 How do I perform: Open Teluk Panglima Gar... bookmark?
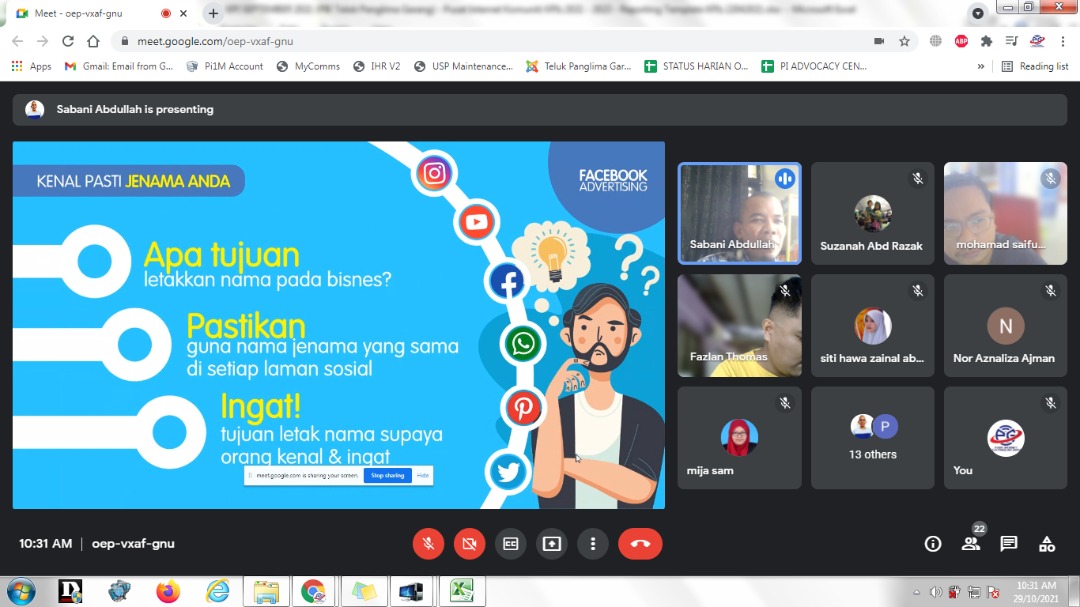(579, 66)
